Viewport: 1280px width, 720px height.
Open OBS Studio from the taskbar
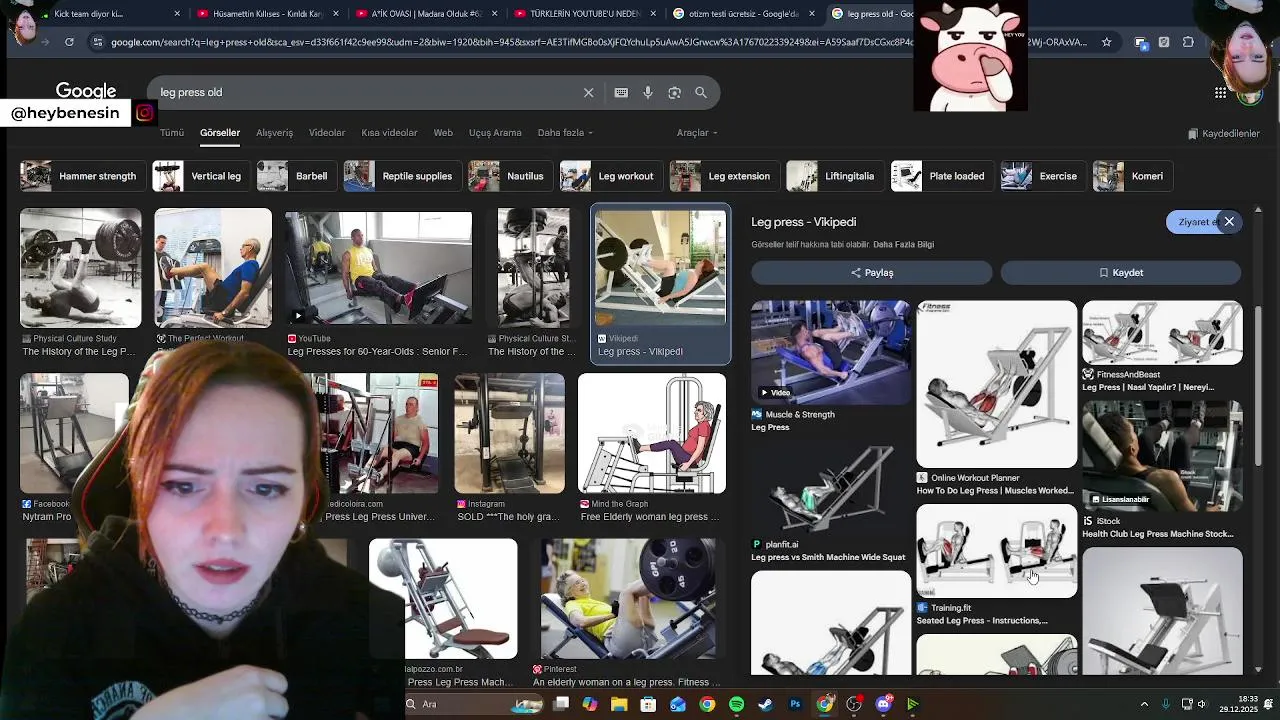854,704
